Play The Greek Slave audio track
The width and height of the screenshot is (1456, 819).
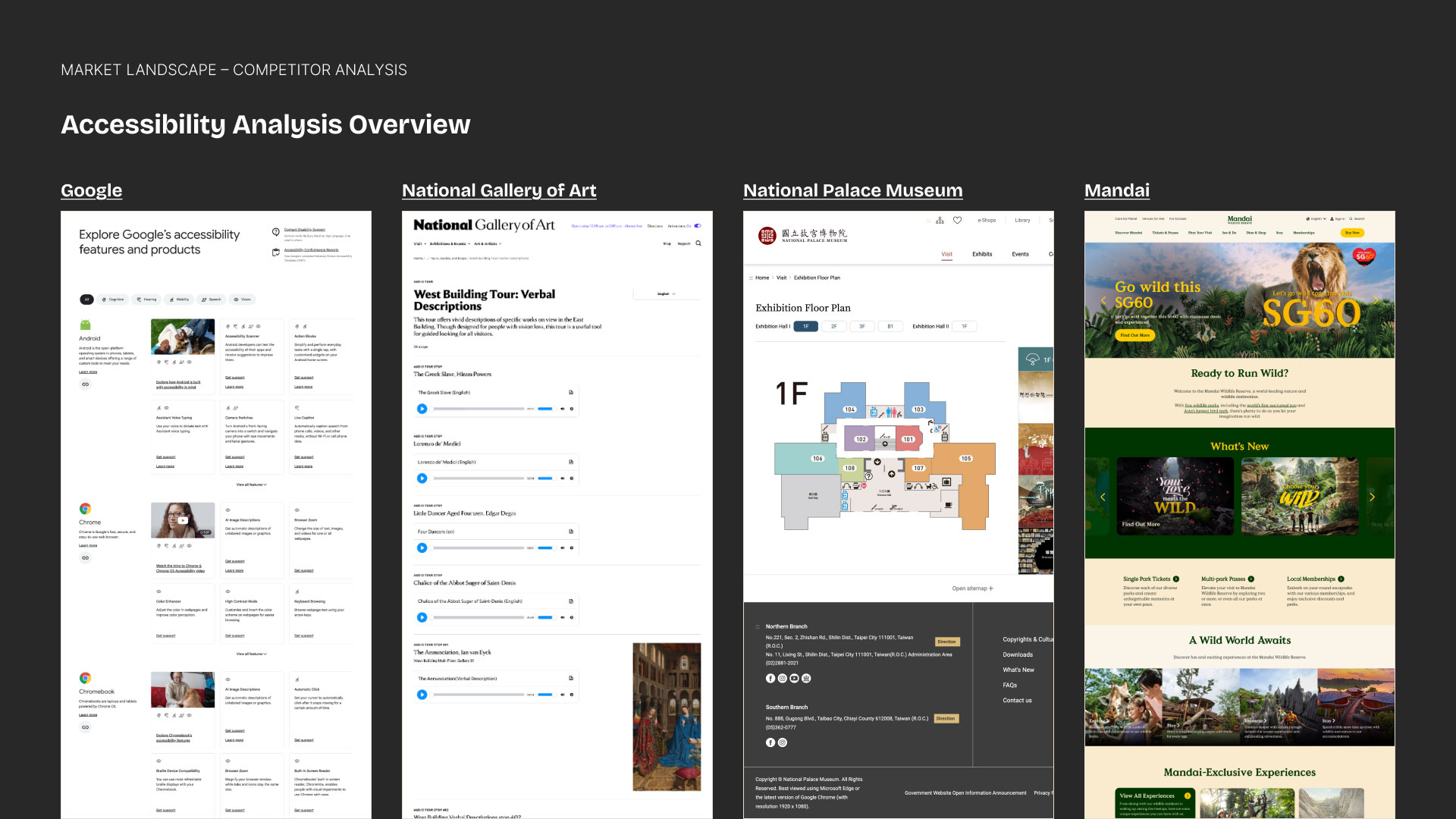(422, 409)
